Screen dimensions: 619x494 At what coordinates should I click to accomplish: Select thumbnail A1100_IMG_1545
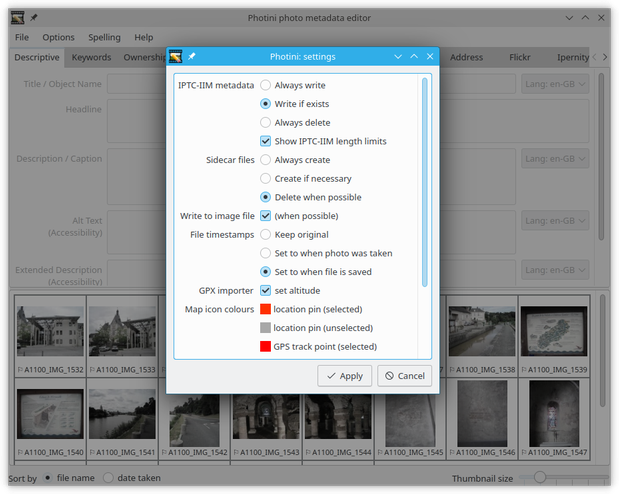pos(410,426)
